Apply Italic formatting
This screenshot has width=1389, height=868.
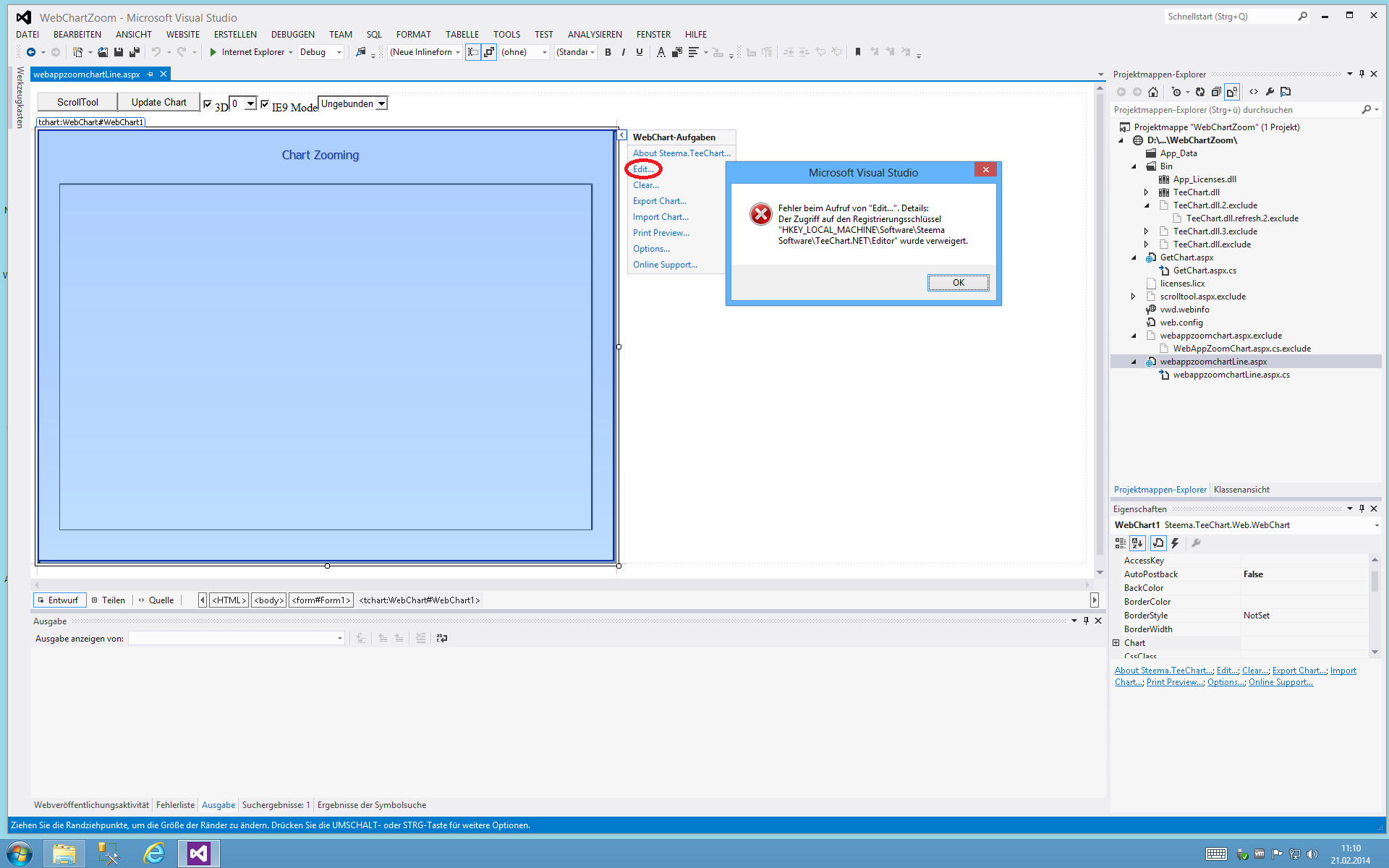coord(624,52)
